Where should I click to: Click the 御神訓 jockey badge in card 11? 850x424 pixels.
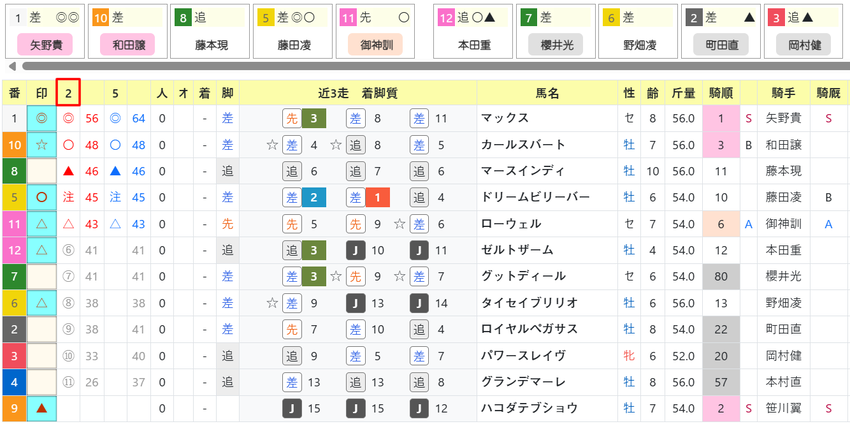click(x=375, y=45)
